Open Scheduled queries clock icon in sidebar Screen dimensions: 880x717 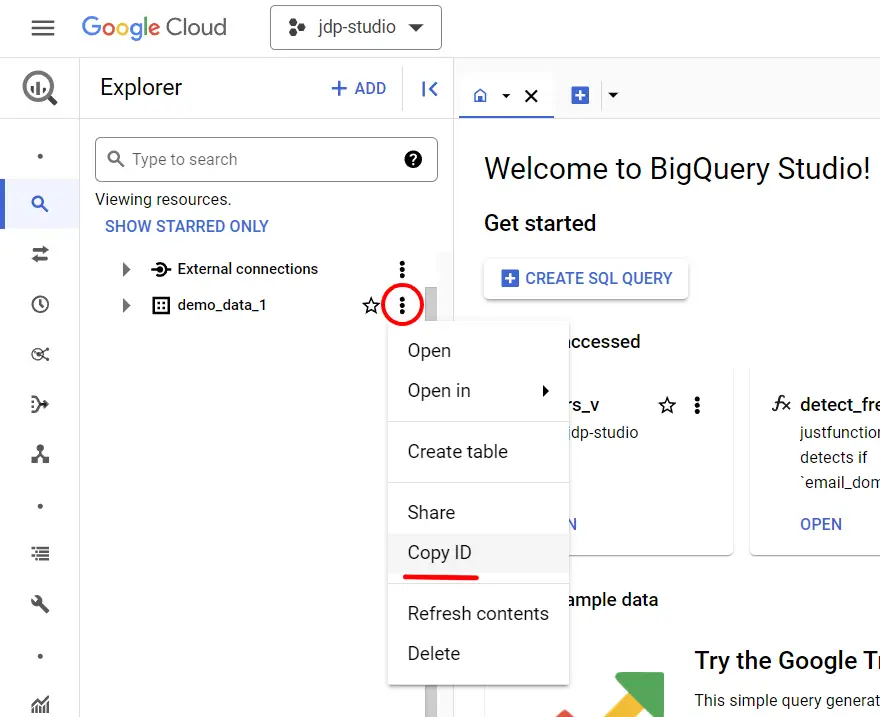pyautogui.click(x=40, y=305)
